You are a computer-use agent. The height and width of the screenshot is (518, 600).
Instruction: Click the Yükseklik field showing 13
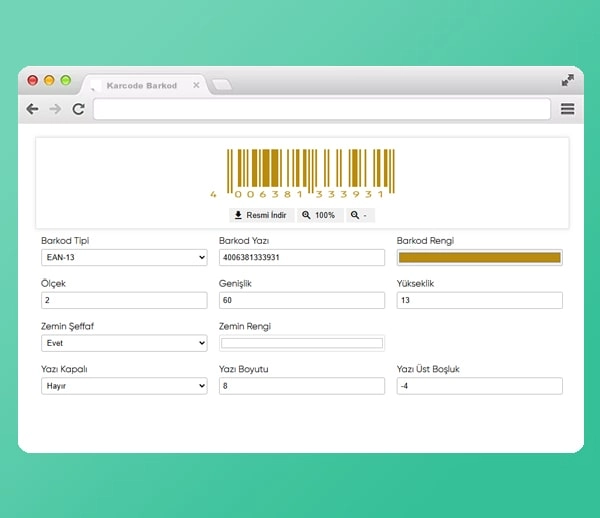pyautogui.click(x=479, y=300)
